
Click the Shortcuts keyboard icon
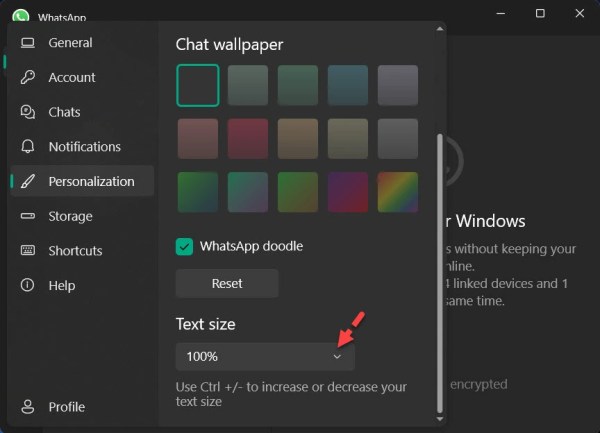(28, 251)
